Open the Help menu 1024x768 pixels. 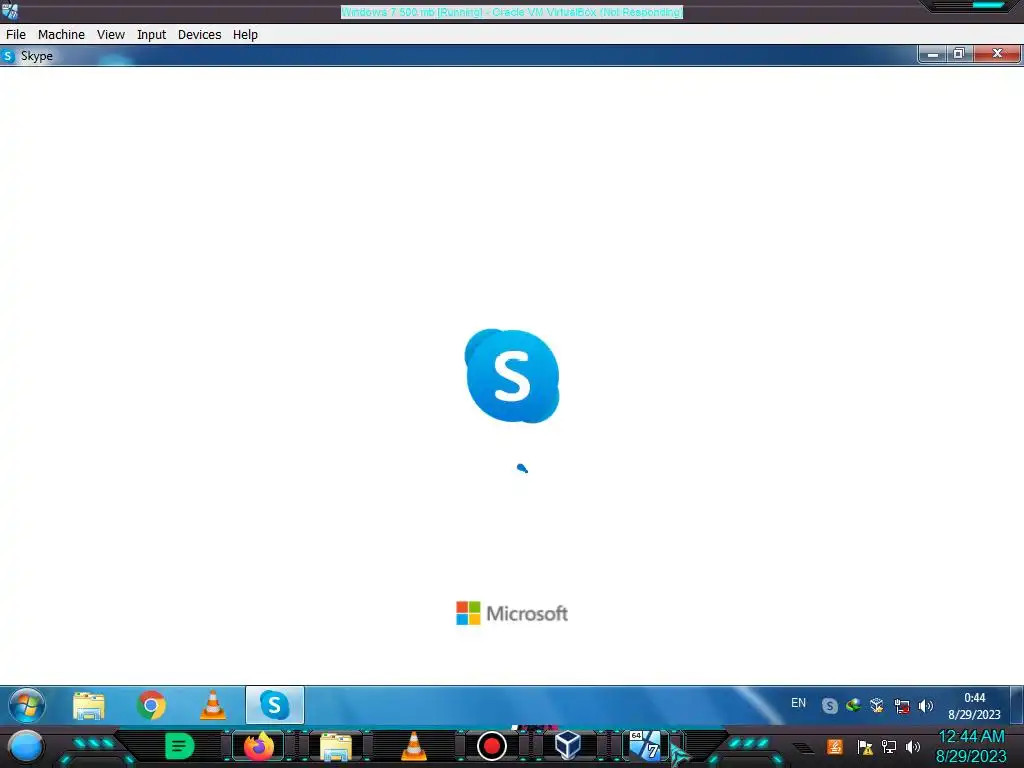coord(246,35)
